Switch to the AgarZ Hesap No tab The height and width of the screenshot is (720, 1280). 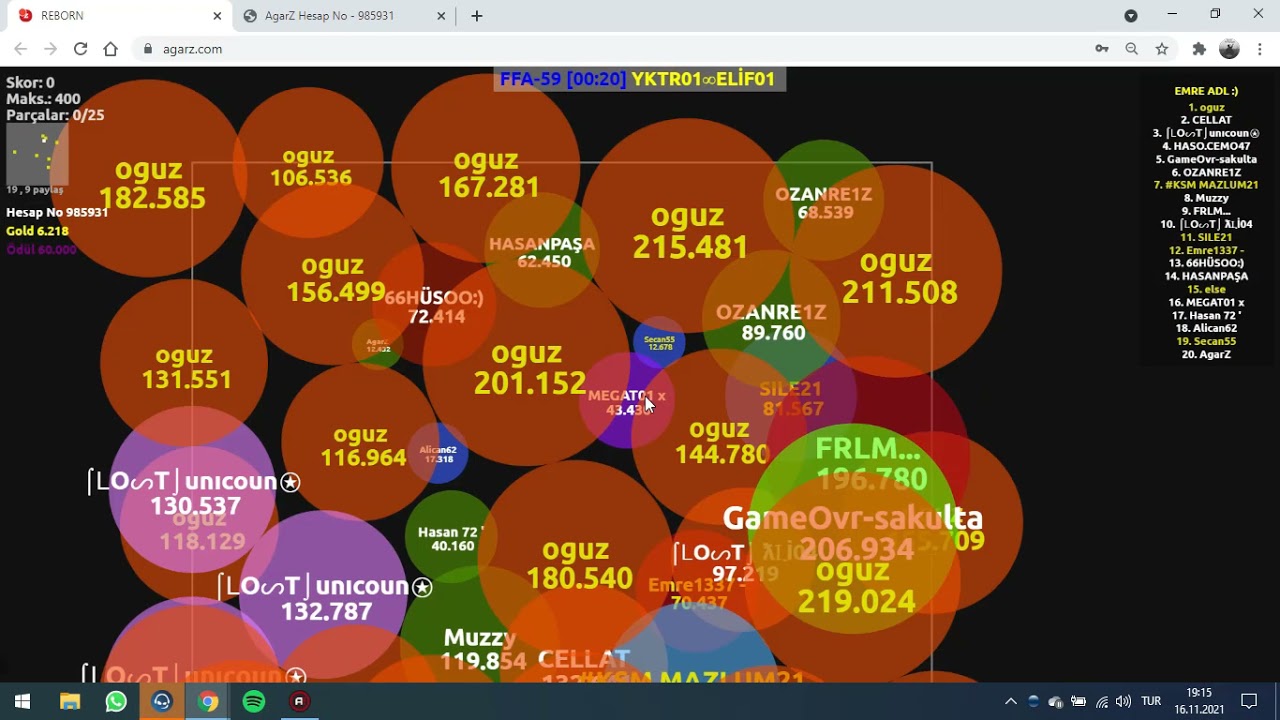pyautogui.click(x=345, y=16)
